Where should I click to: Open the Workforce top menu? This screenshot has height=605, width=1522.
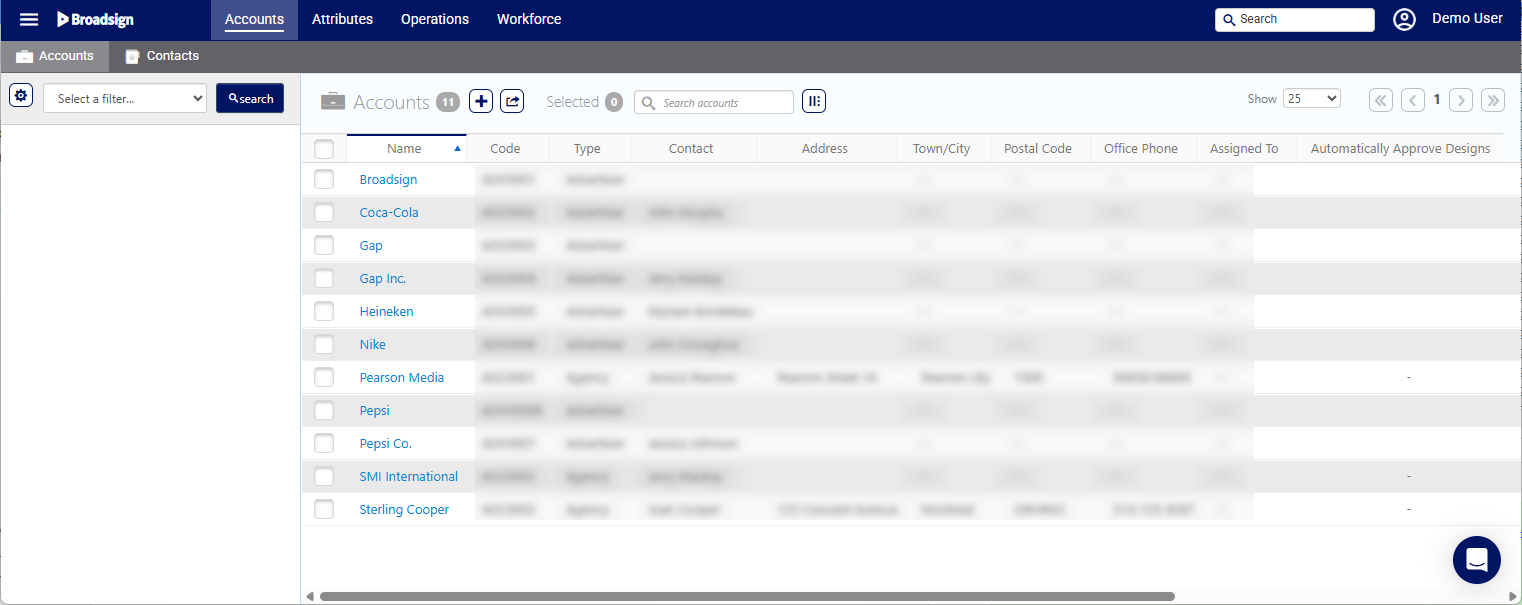(529, 20)
